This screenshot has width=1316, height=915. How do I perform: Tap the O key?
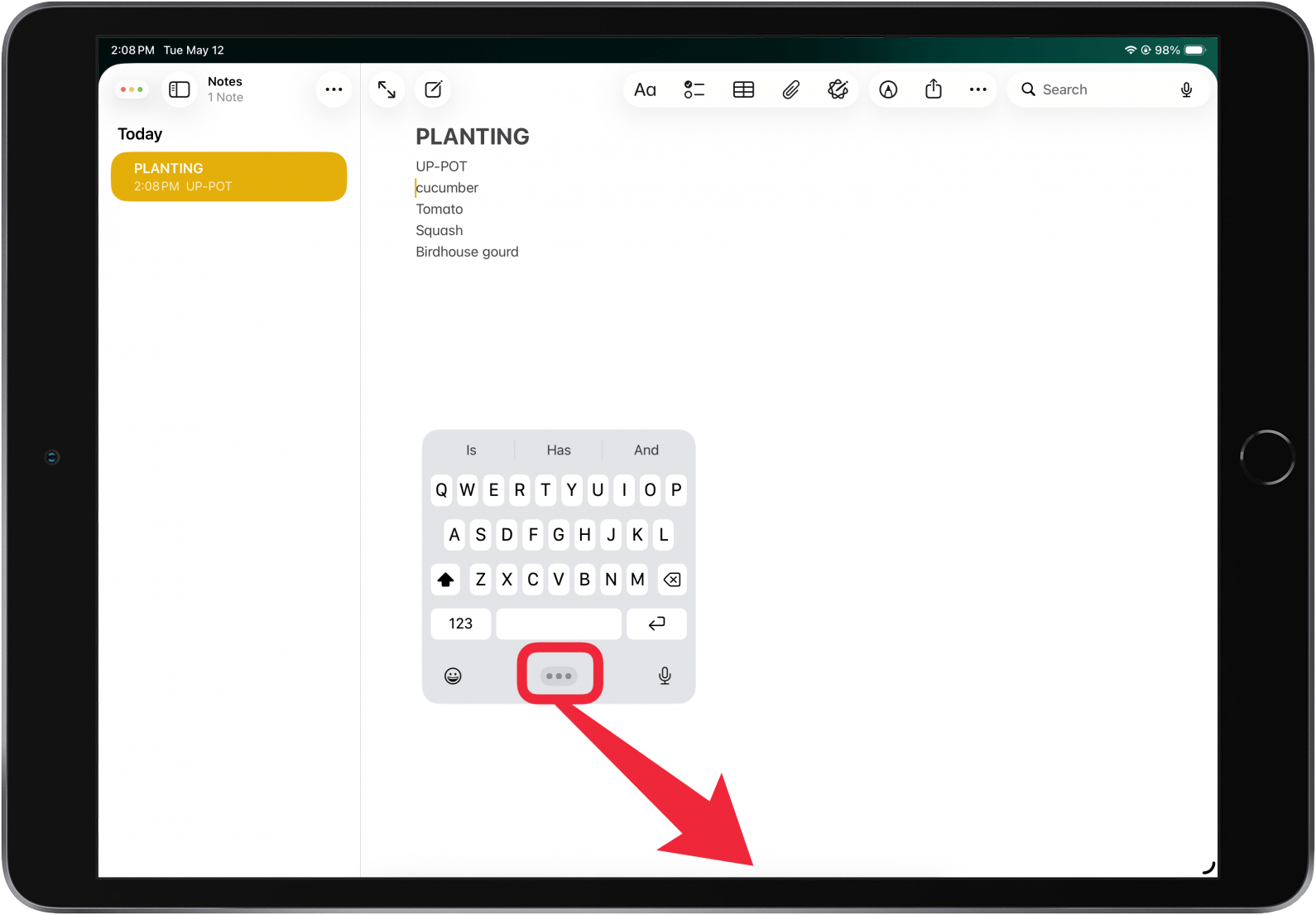coord(651,490)
